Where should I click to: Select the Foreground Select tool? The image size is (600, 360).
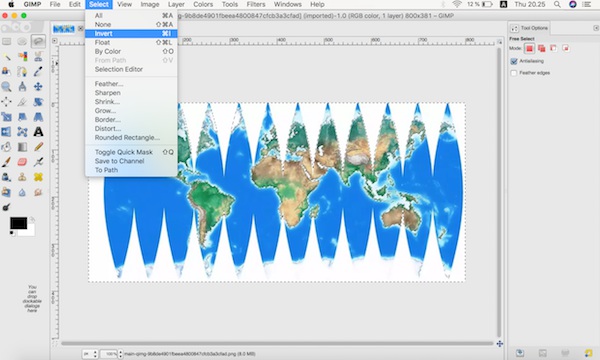7,72
